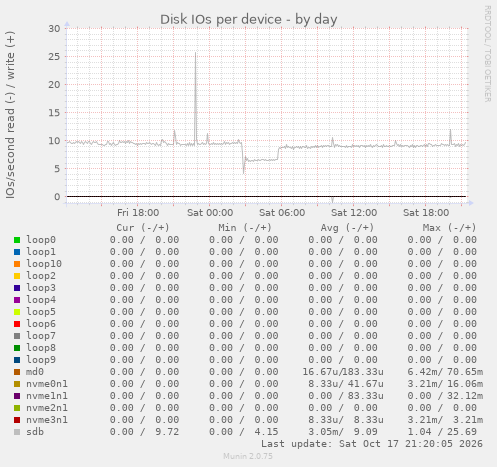Select the loop10 device label
This screenshot has width=497, height=467.
[x=44, y=264]
